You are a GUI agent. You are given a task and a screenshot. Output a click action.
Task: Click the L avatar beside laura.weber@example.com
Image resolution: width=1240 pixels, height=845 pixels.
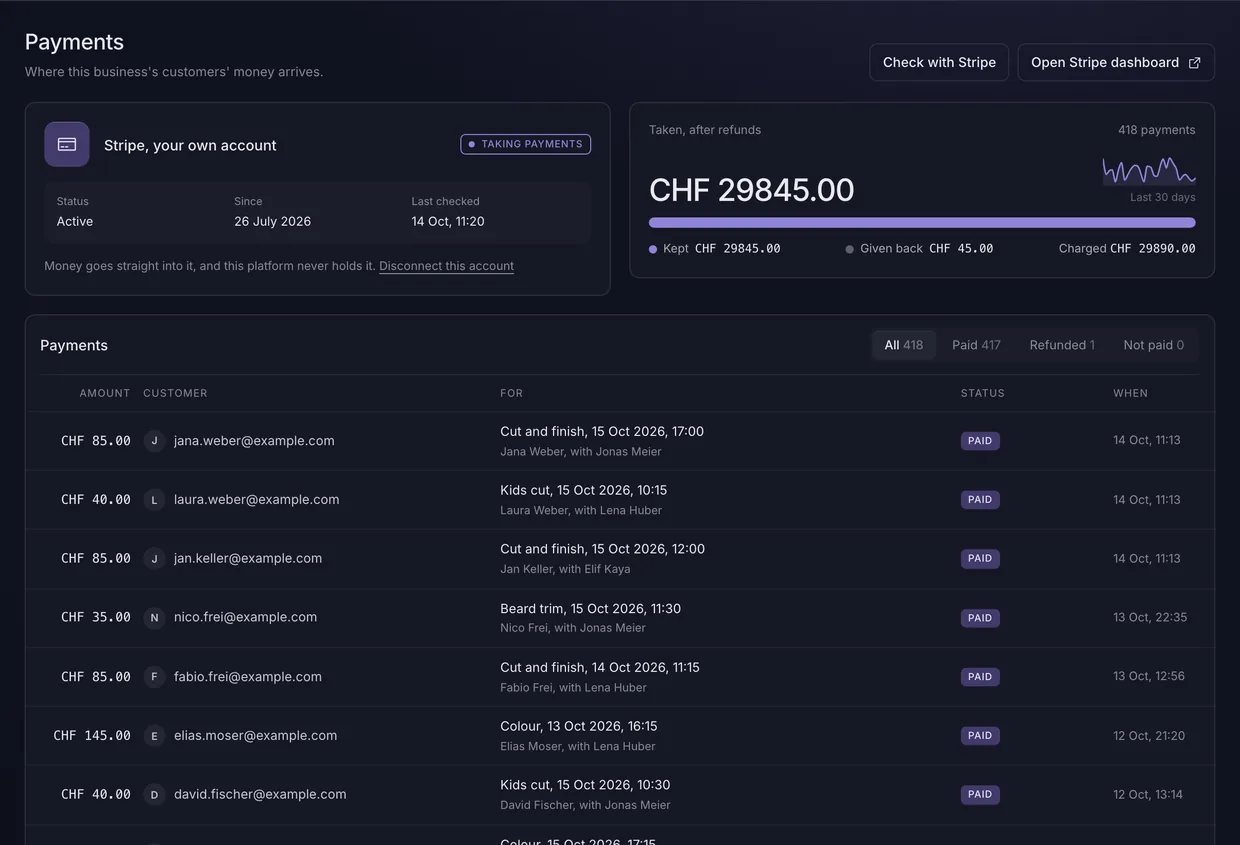154,500
